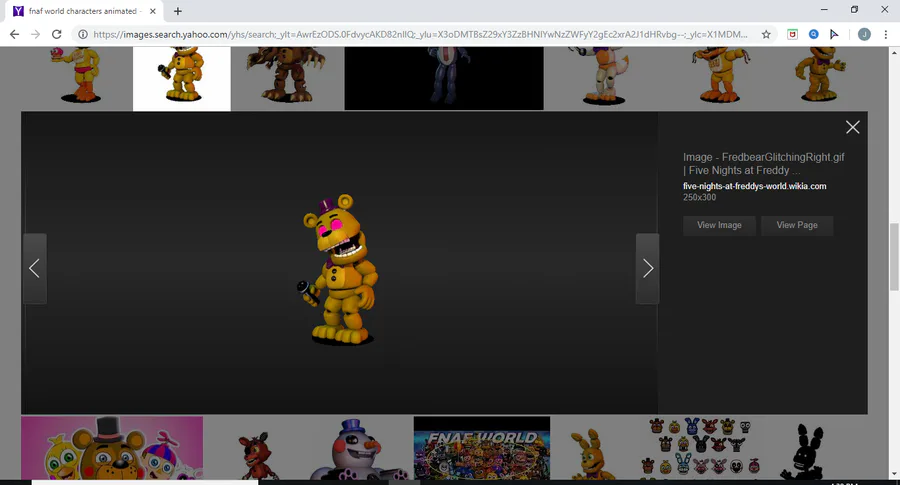The height and width of the screenshot is (485, 900).
Task: Open a new browser tab
Action: coord(177,11)
